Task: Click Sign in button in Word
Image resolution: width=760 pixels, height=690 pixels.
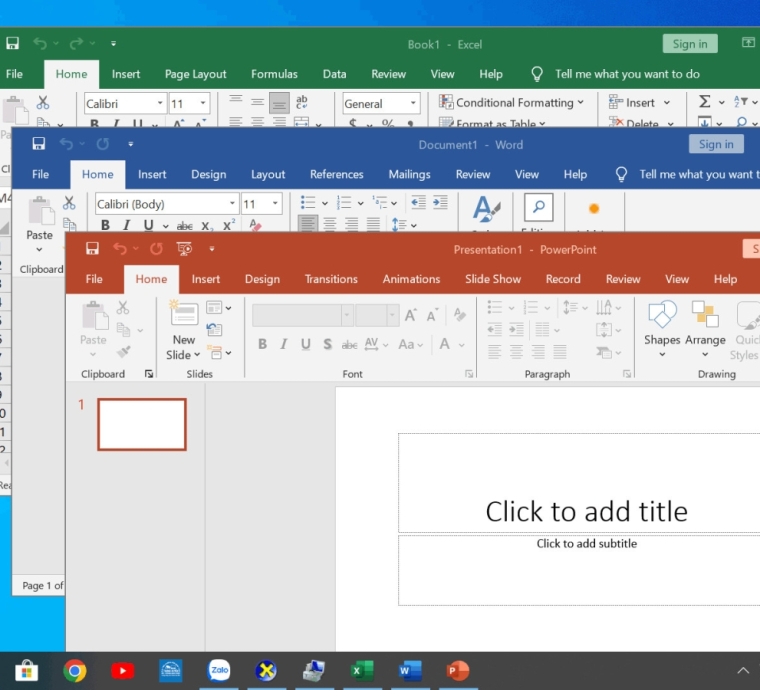Action: pyautogui.click(x=715, y=144)
